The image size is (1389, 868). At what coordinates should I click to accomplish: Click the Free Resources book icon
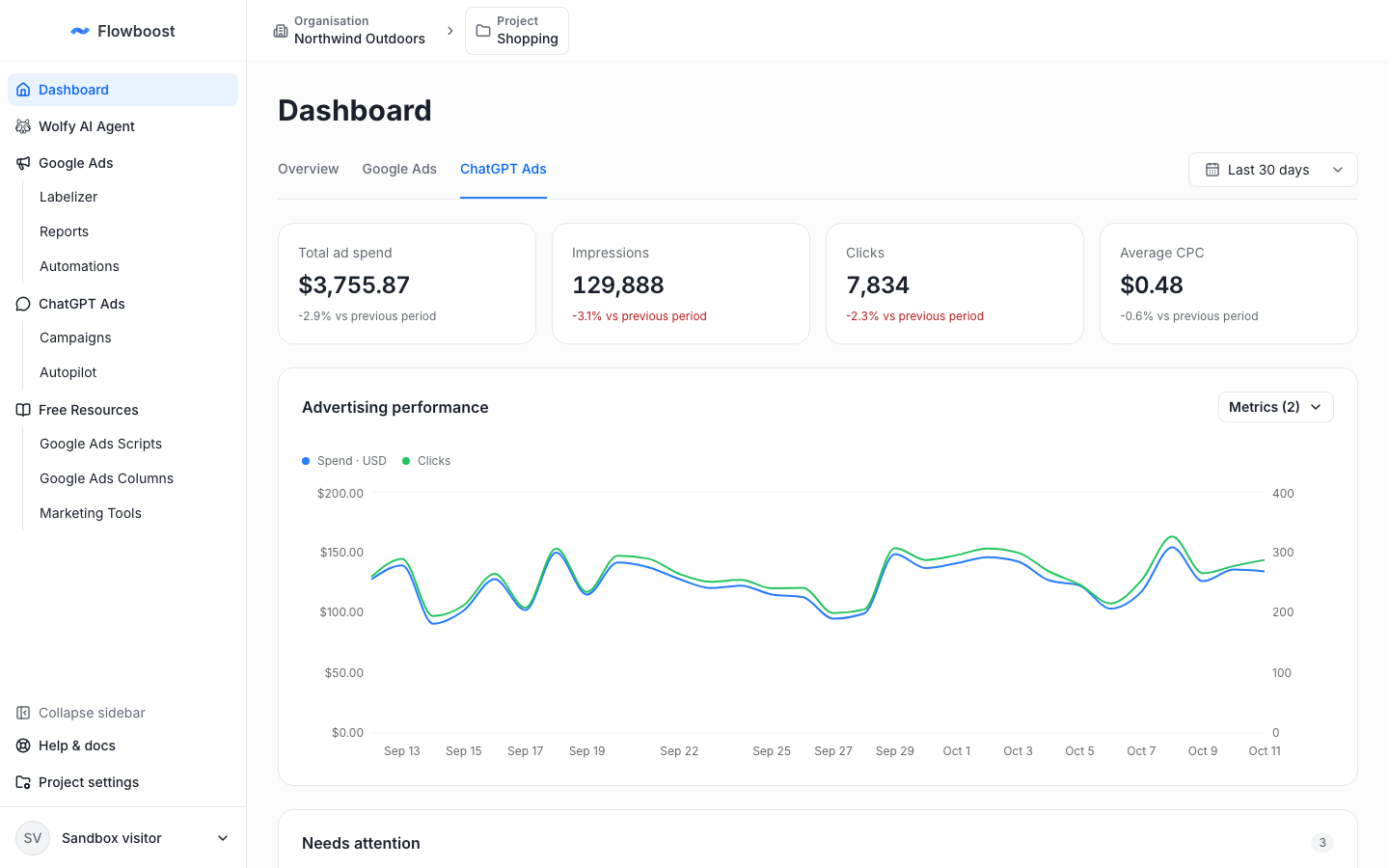[x=23, y=410]
